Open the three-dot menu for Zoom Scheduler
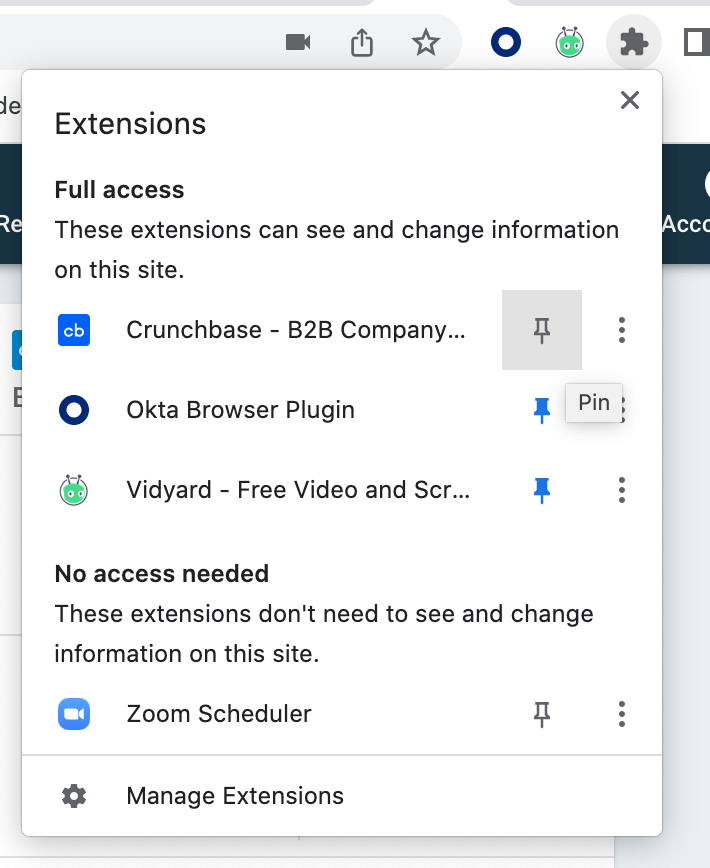Screen dimensions: 710x868 pyautogui.click(x=621, y=713)
